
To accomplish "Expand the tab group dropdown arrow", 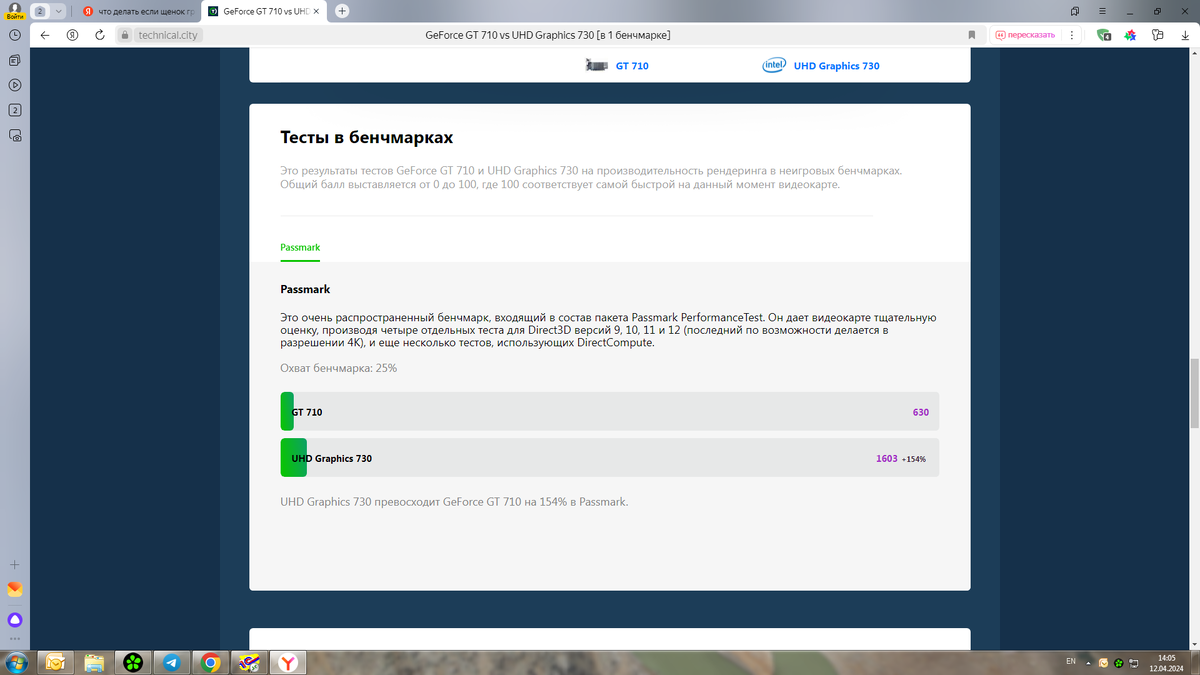I will click(x=58, y=11).
